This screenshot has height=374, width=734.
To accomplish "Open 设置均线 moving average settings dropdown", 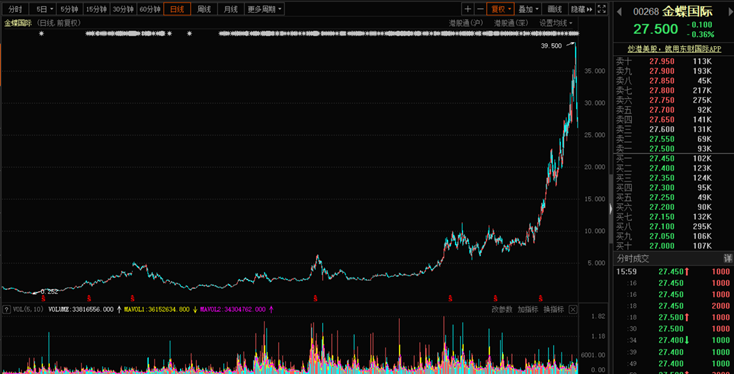I will pyautogui.click(x=556, y=22).
